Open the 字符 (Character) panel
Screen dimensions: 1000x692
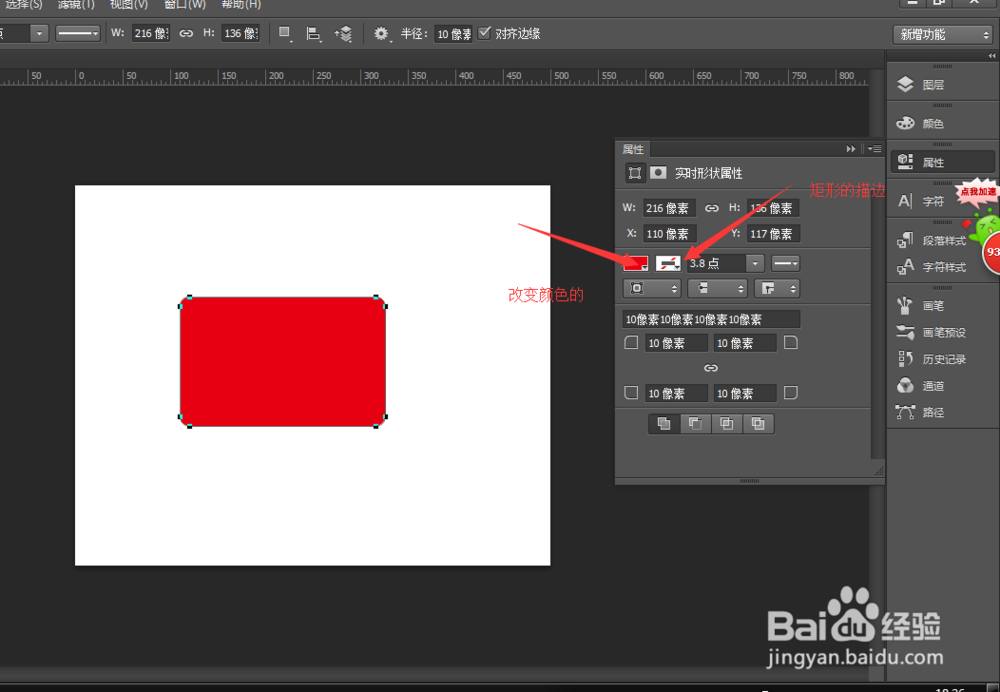(x=923, y=202)
